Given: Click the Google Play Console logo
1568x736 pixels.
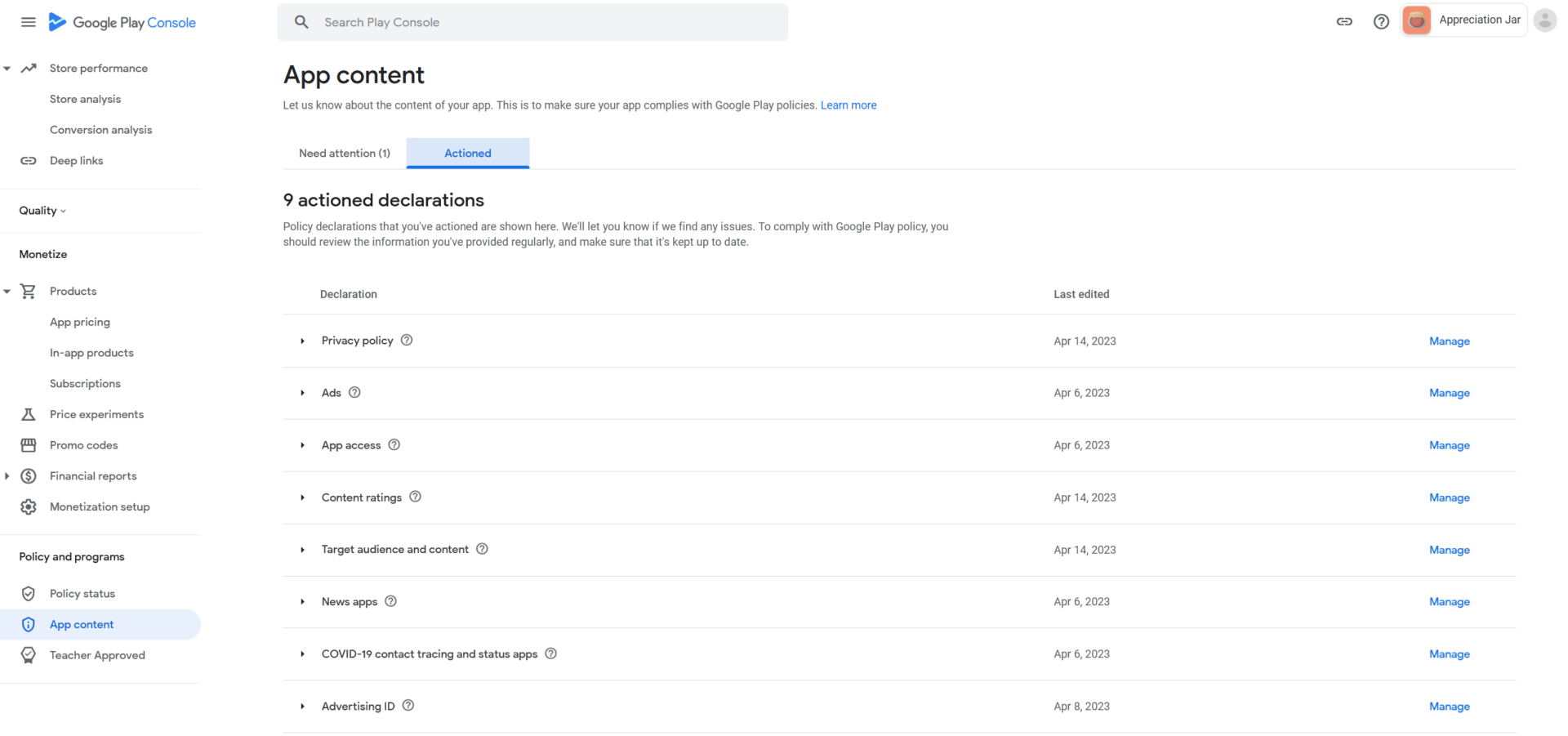Looking at the screenshot, I should point(121,22).
